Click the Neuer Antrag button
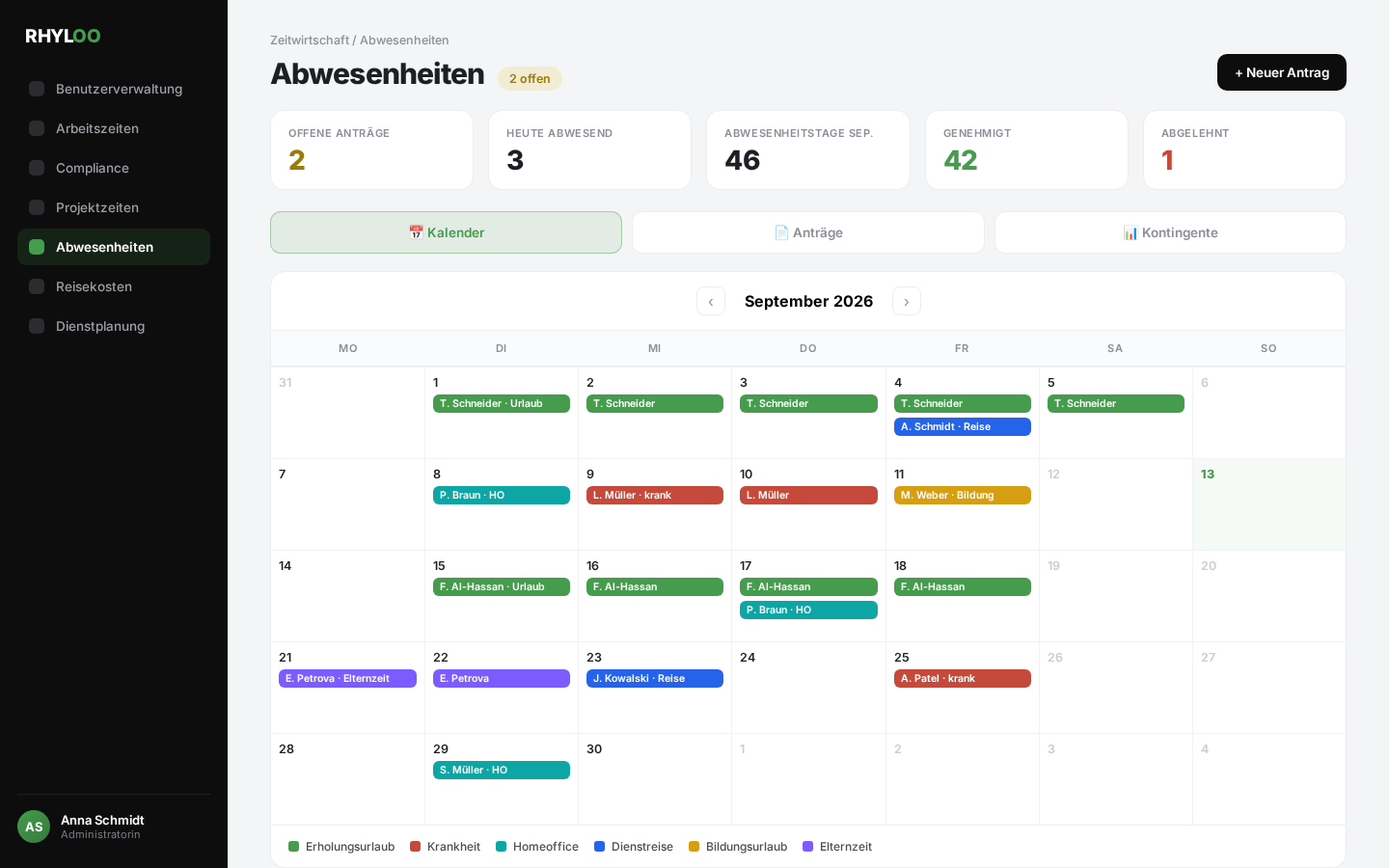The width and height of the screenshot is (1389, 868). [1282, 72]
